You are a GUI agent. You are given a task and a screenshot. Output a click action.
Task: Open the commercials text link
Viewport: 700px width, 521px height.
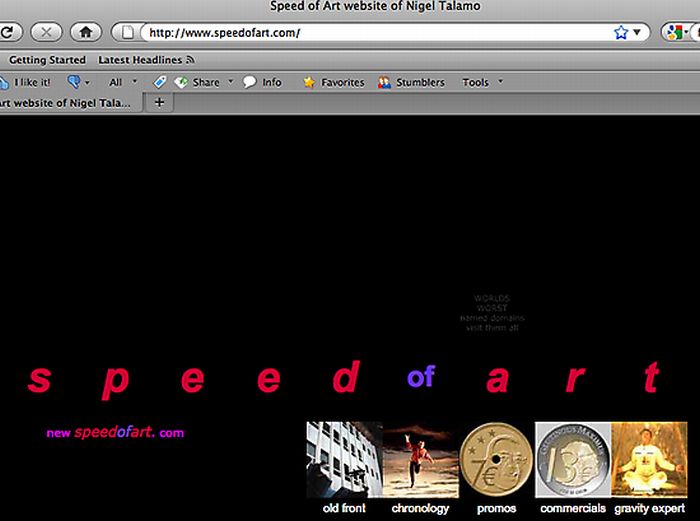(x=573, y=508)
